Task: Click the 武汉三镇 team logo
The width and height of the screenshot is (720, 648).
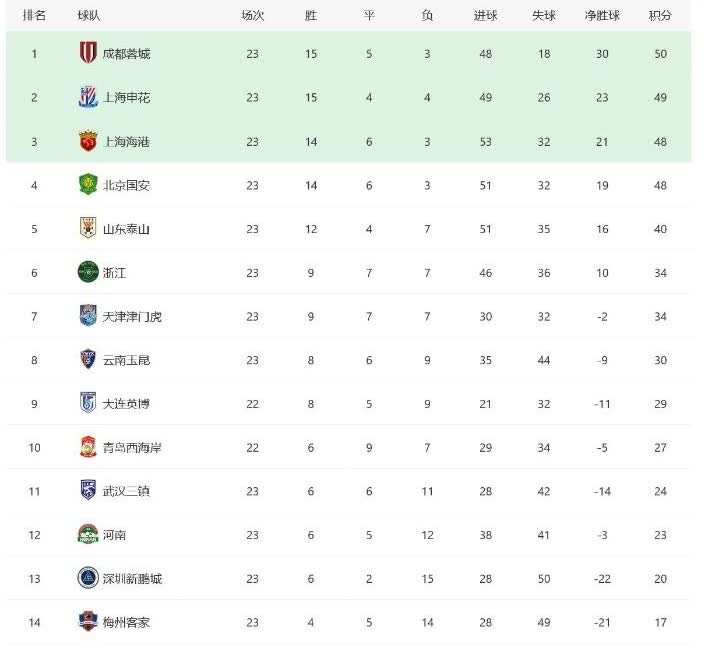Action: coord(88,490)
